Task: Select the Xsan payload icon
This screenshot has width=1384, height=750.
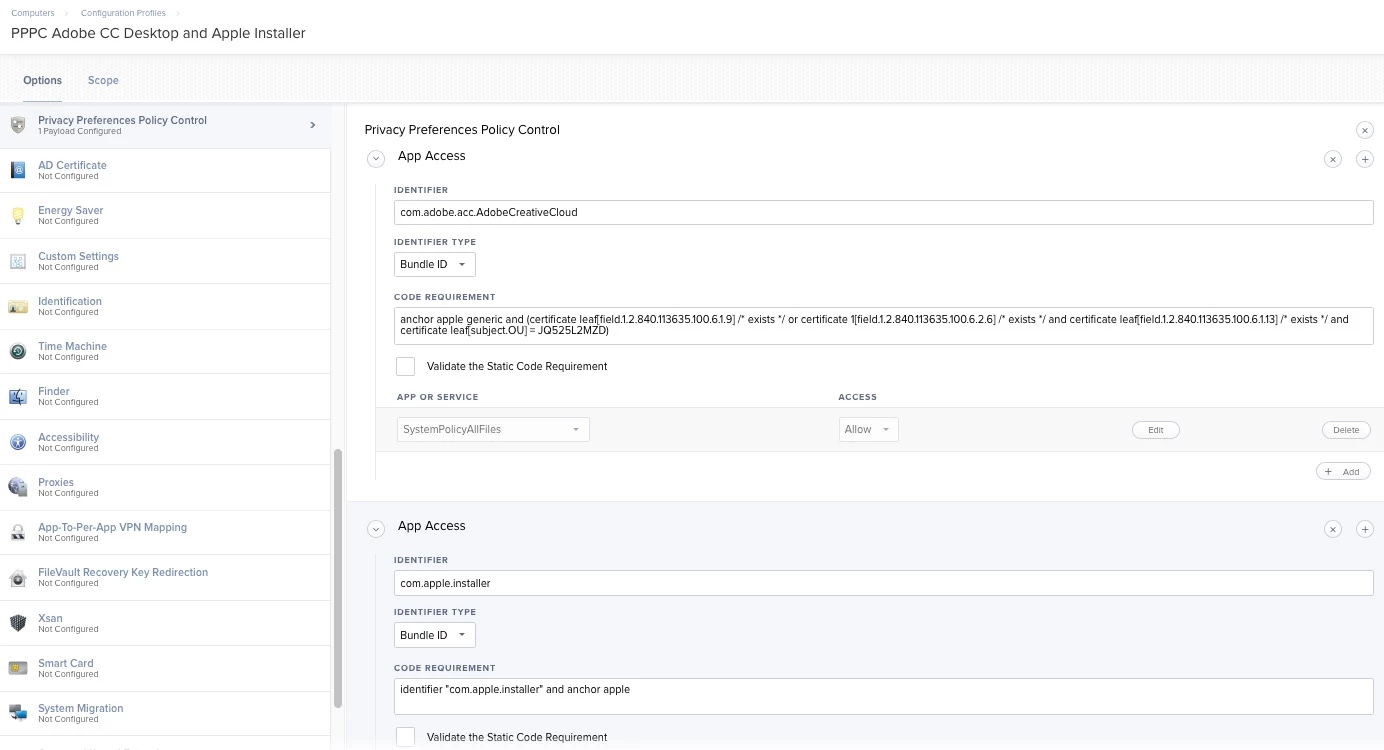Action: pos(18,623)
